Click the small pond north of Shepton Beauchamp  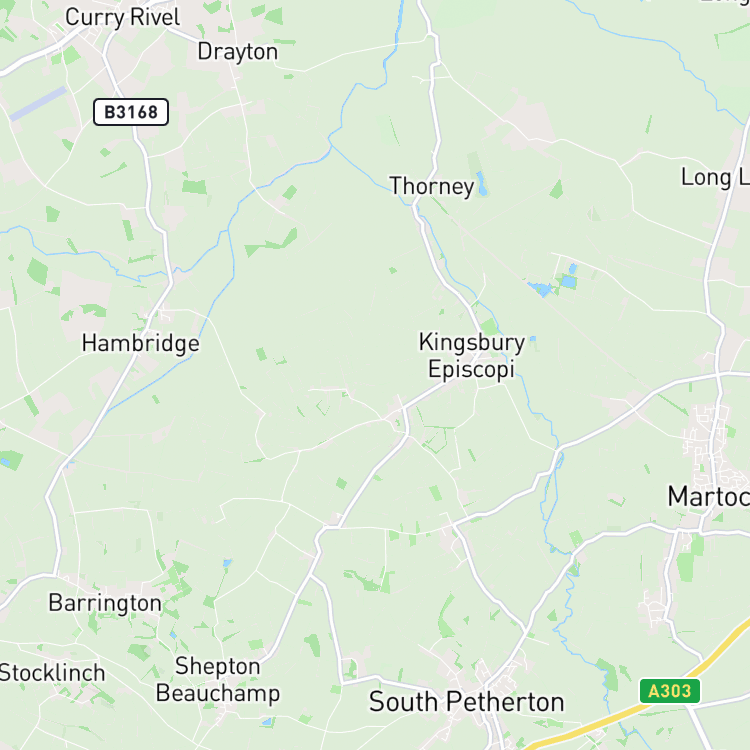pos(227,562)
